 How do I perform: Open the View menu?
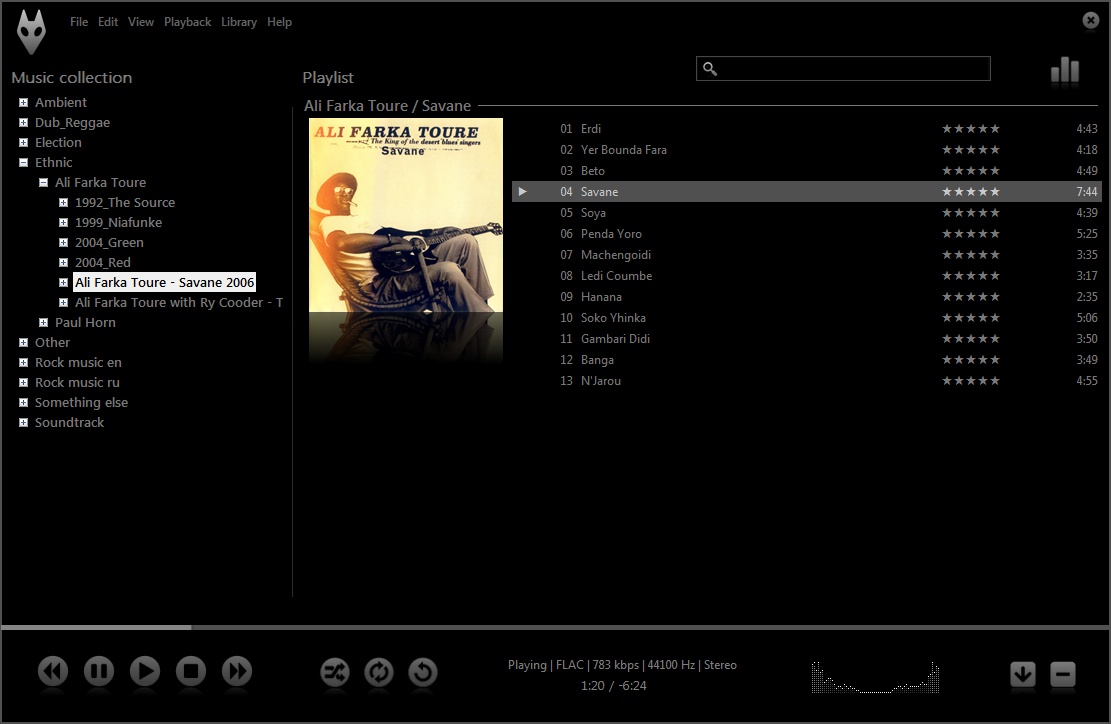tap(141, 22)
